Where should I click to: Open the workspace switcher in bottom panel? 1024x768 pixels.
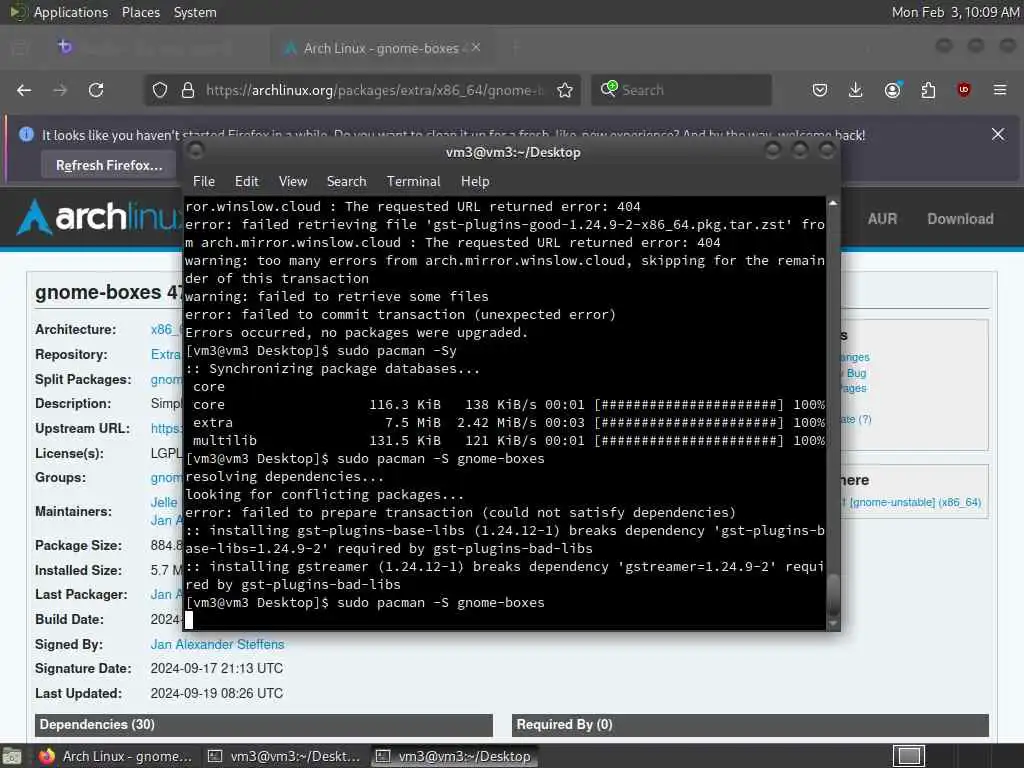pyautogui.click(x=908, y=756)
